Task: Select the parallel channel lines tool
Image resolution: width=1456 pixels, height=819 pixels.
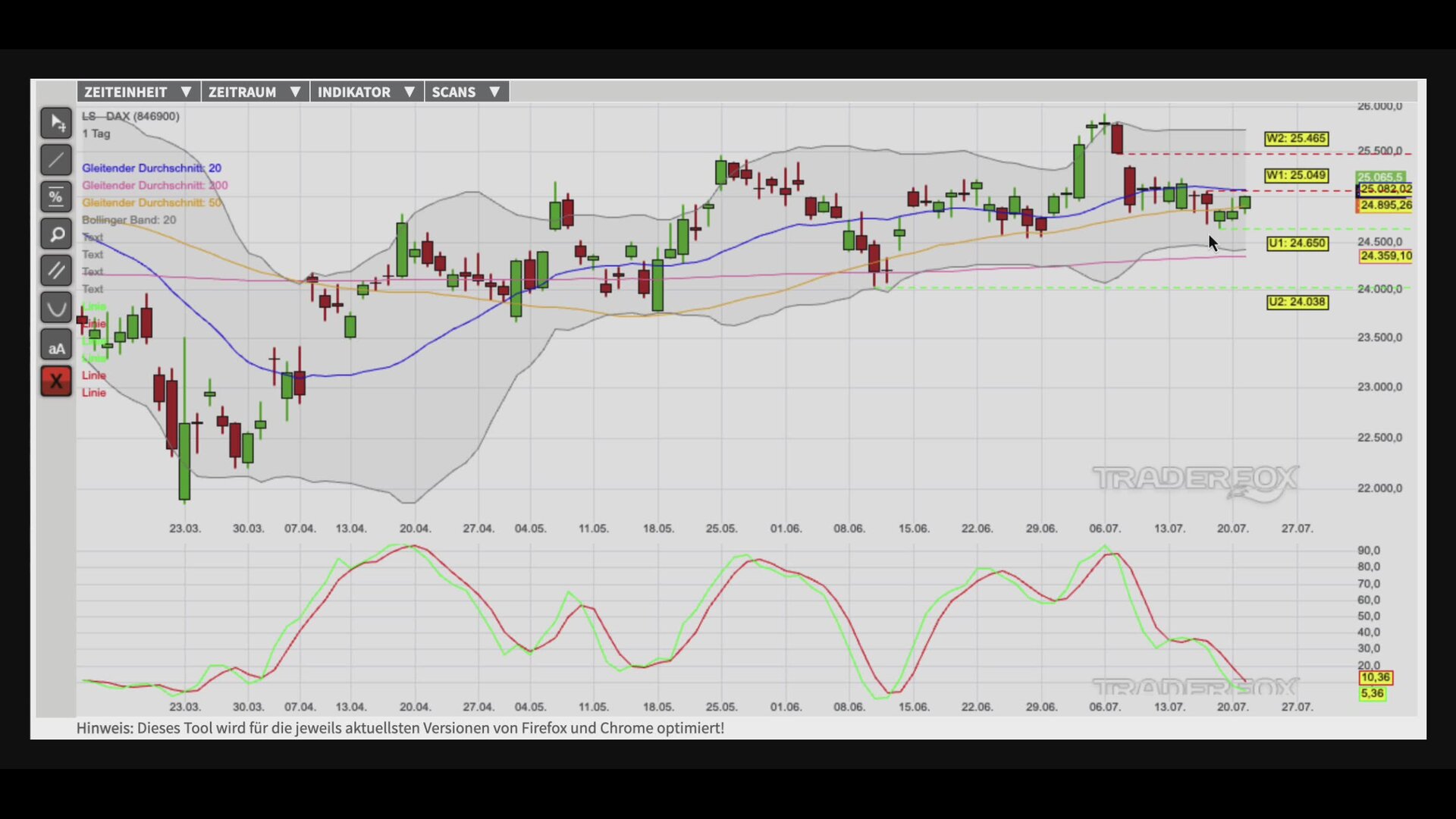Action: pos(56,271)
